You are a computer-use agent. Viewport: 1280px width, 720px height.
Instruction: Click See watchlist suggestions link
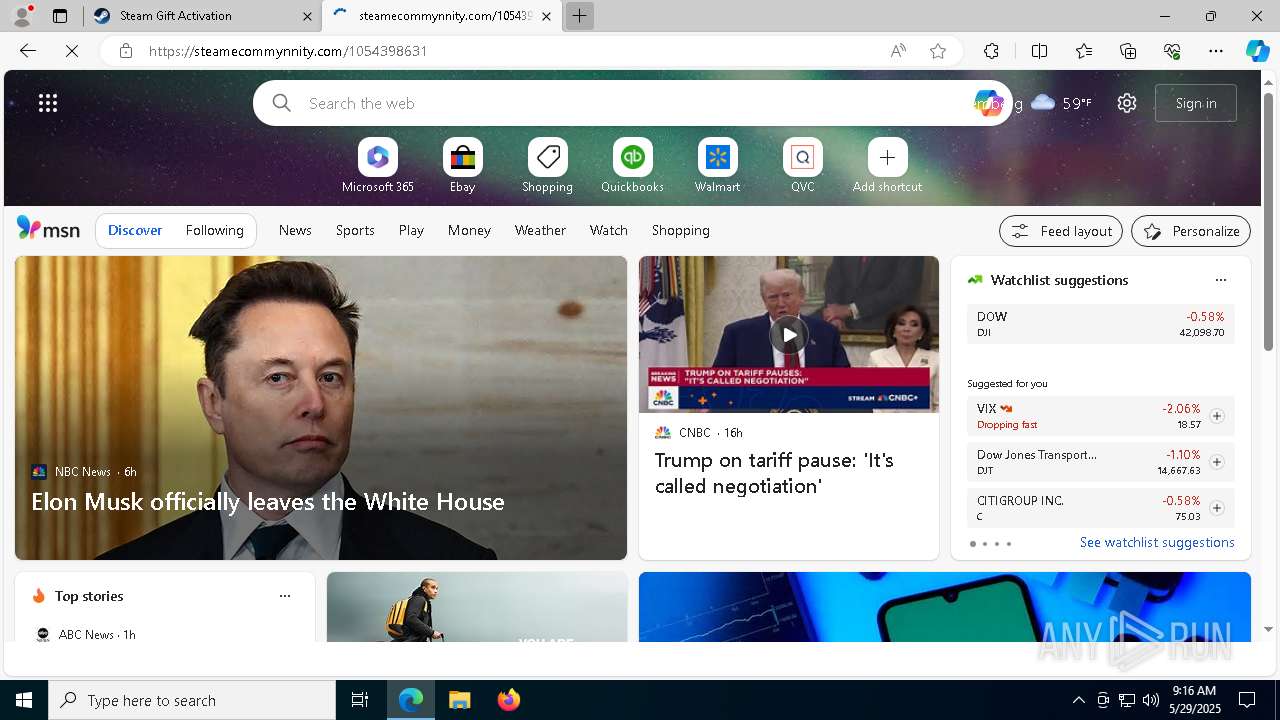coord(1157,542)
